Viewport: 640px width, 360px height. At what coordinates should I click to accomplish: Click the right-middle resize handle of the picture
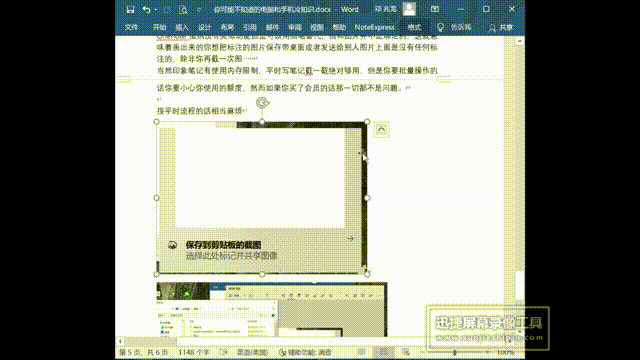[x=367, y=198]
